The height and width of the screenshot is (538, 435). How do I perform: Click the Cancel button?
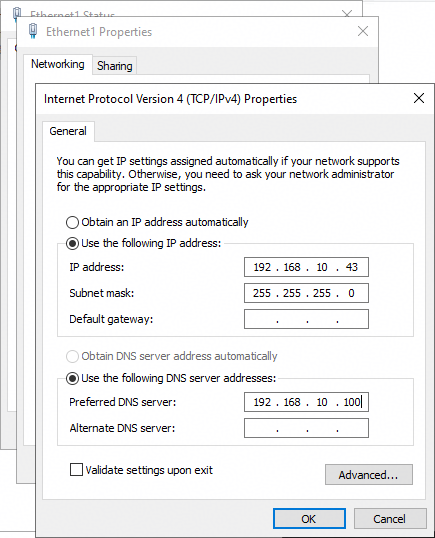pos(390,519)
